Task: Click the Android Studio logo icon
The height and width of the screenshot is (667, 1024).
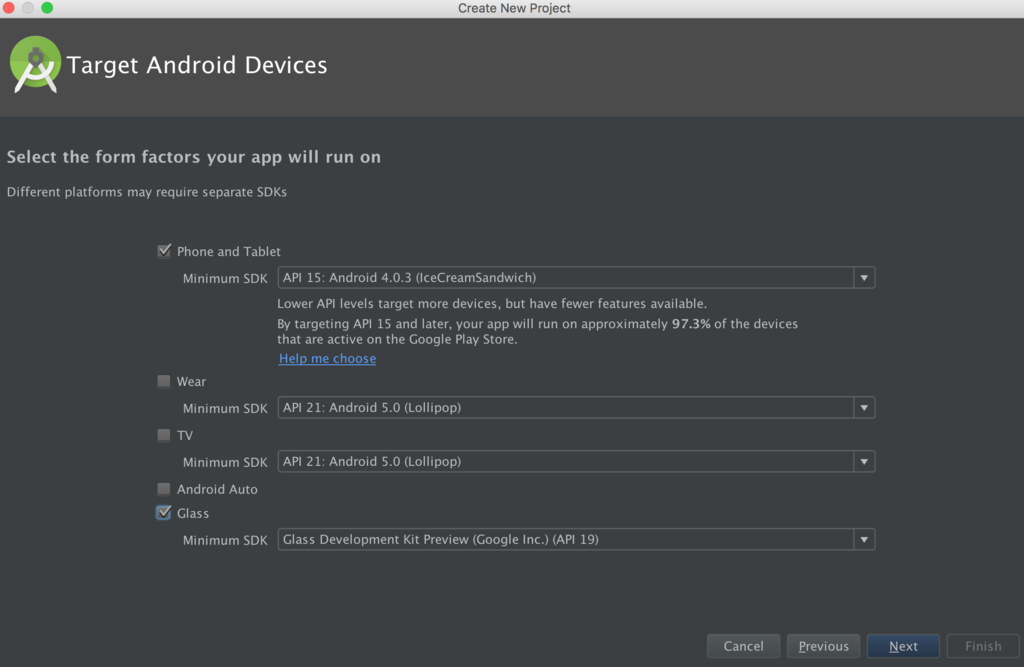Action: (x=35, y=64)
